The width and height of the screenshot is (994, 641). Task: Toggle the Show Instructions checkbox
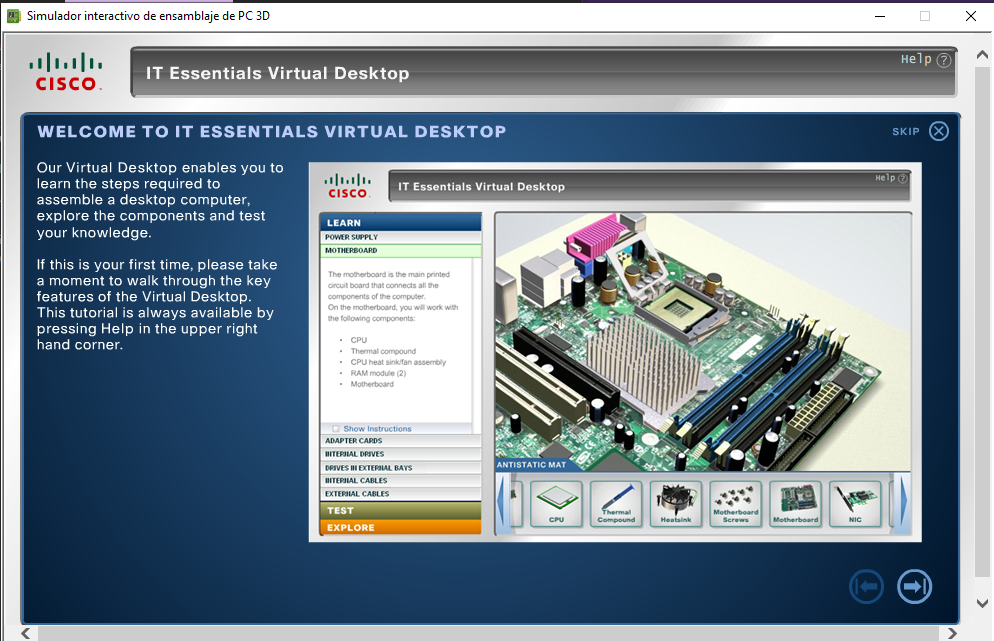[336, 429]
